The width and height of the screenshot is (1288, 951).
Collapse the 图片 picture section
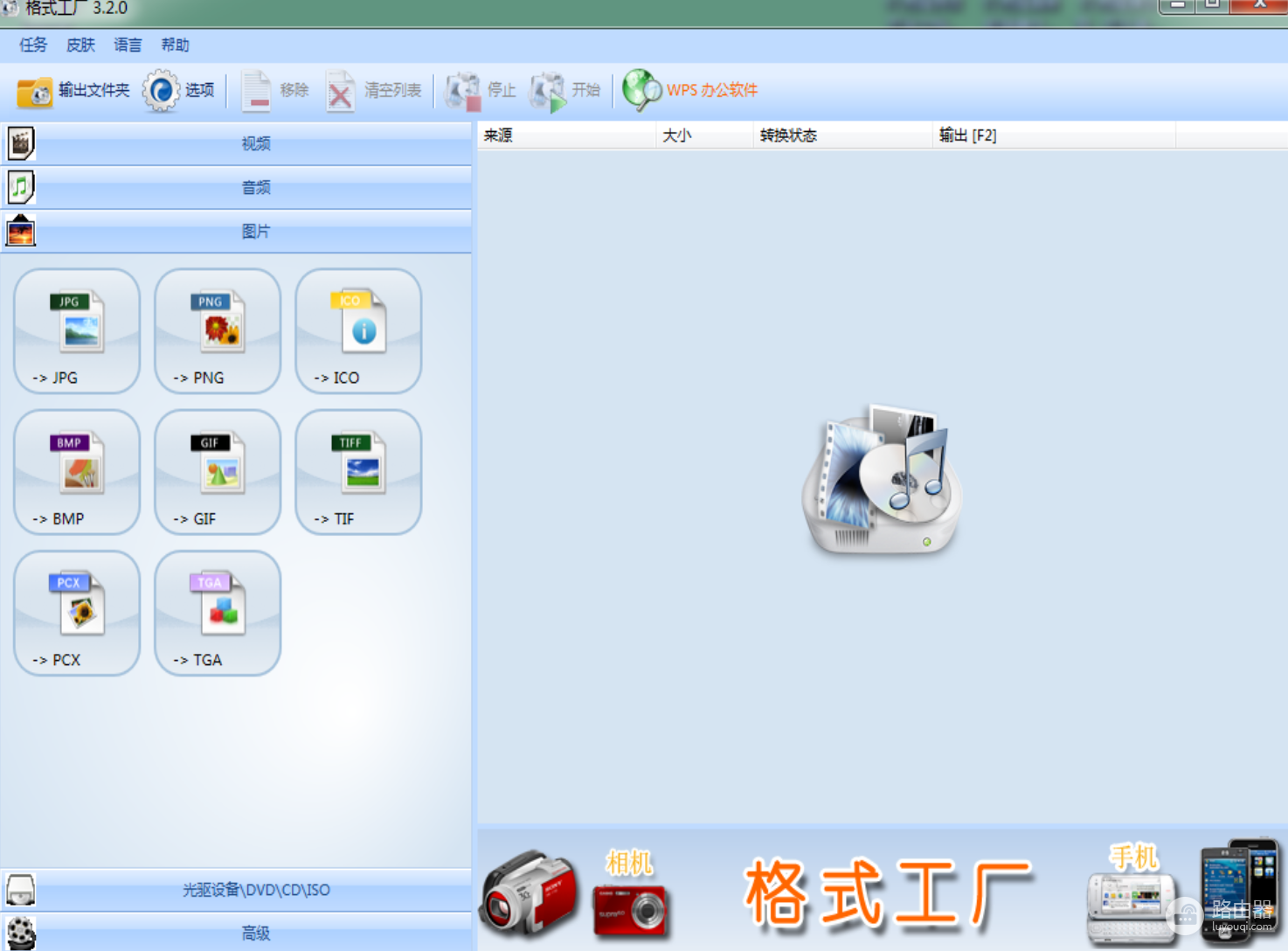(x=236, y=231)
